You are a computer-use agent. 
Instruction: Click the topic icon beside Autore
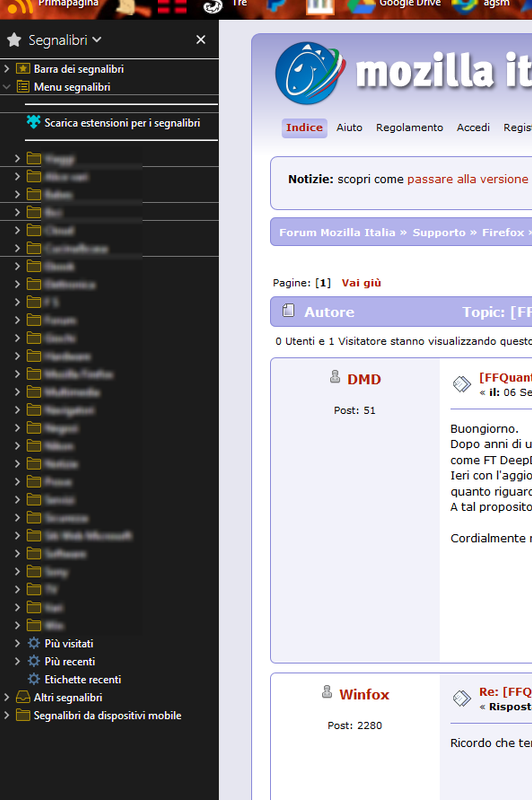pos(288,310)
